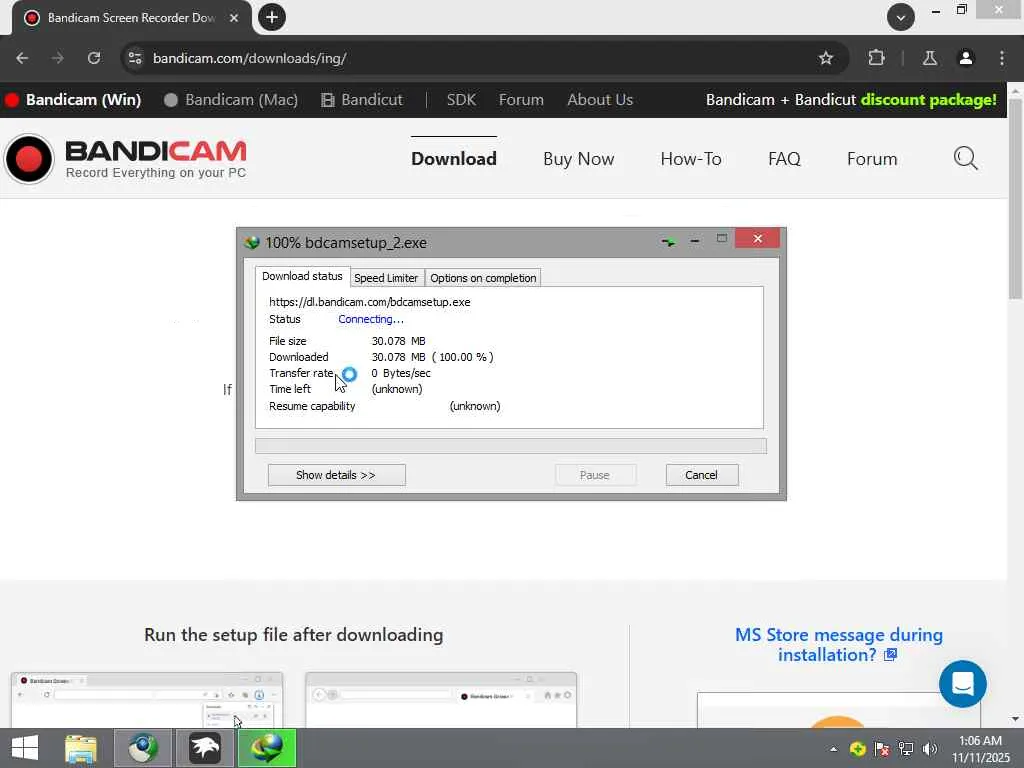Open SDK link in top bar
The width and height of the screenshot is (1024, 768).
(461, 100)
